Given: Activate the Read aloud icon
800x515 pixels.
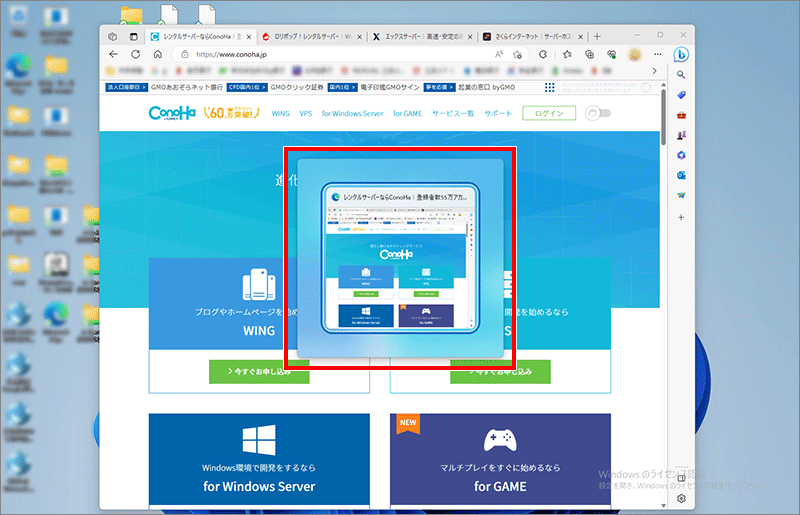Looking at the screenshot, I should tap(499, 54).
